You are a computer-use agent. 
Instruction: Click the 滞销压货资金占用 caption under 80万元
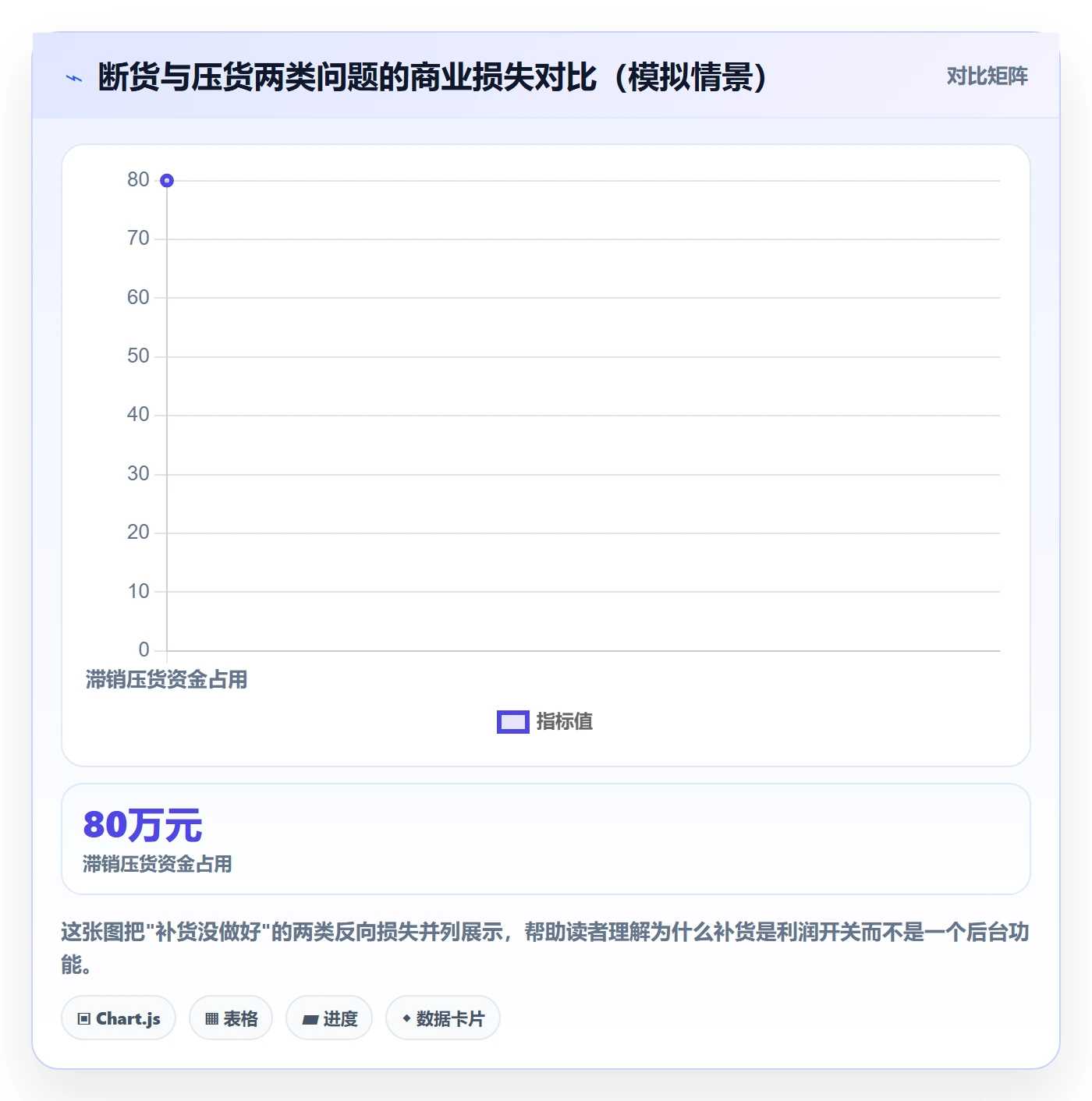(158, 864)
